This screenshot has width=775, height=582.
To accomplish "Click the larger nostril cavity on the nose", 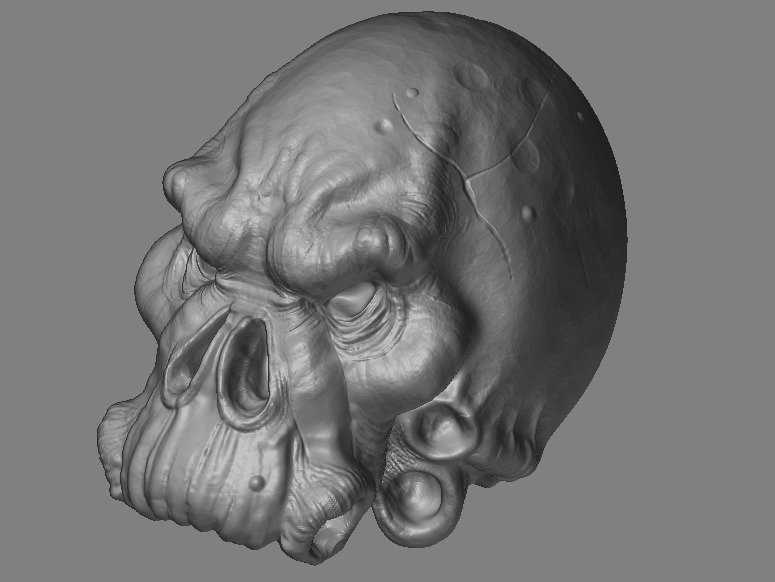I will 245,366.
